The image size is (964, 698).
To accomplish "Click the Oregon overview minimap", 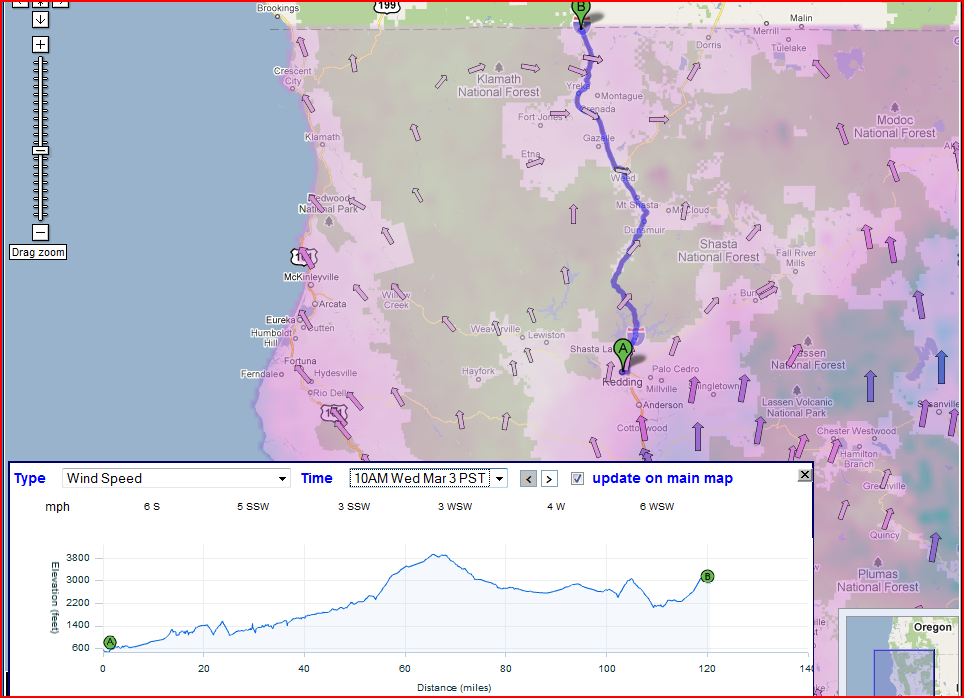I will tap(900, 655).
